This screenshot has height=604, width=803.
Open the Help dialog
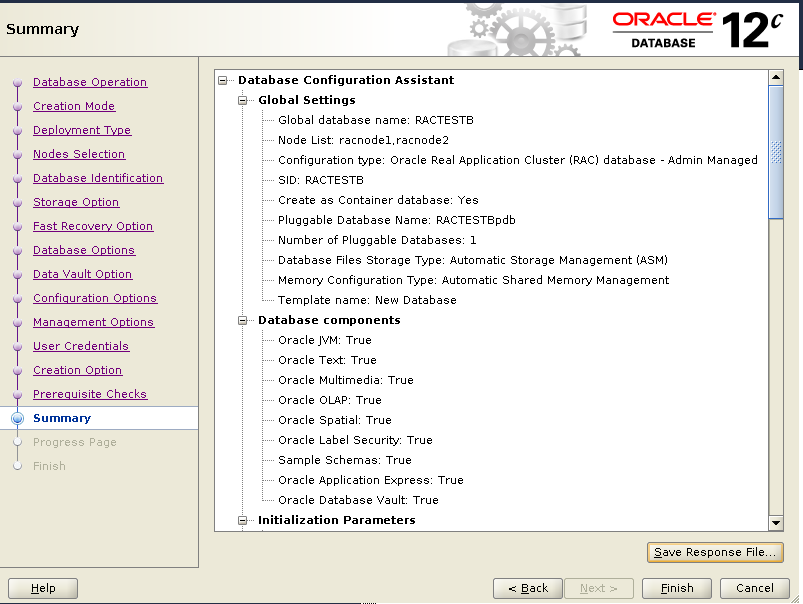click(42, 588)
